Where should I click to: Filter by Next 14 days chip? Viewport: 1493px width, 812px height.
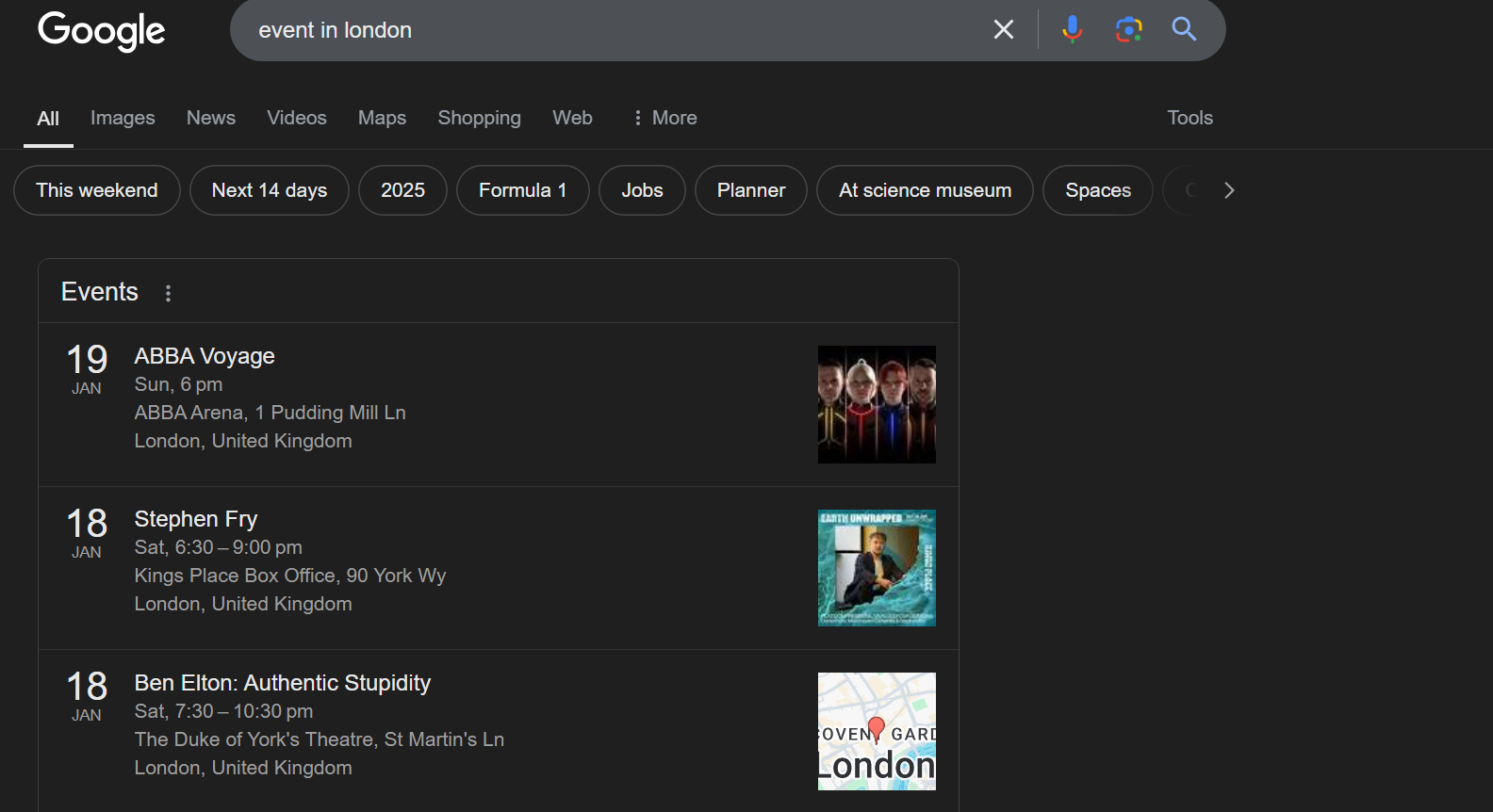(270, 190)
